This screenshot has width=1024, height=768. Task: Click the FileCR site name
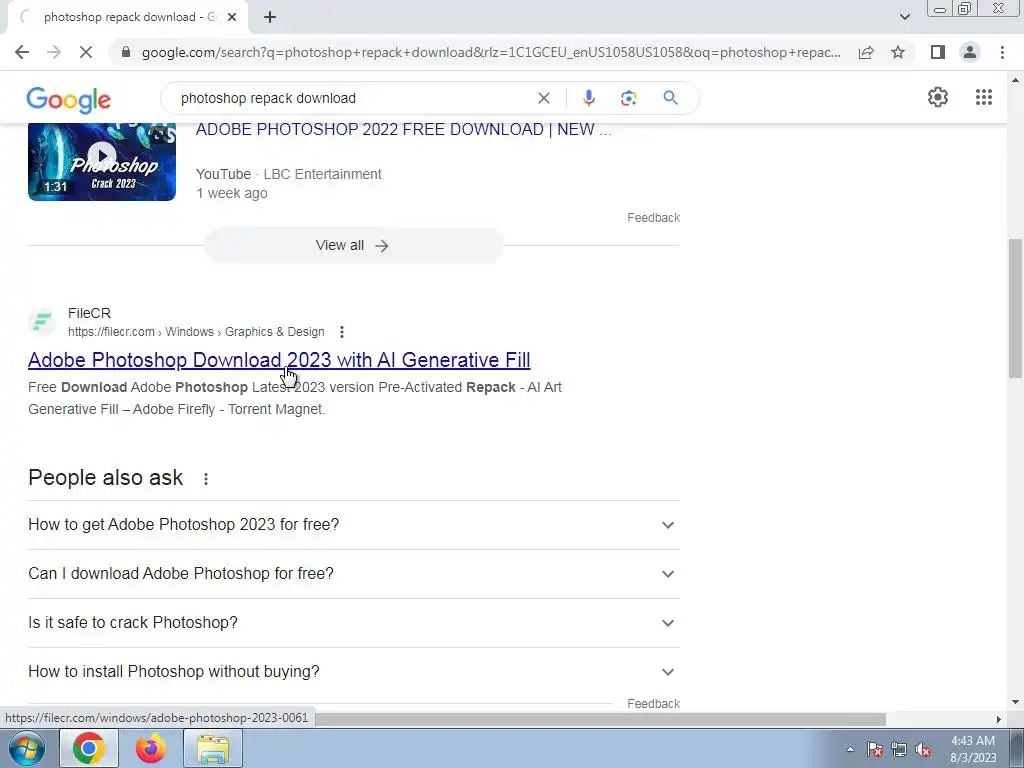pyautogui.click(x=89, y=313)
